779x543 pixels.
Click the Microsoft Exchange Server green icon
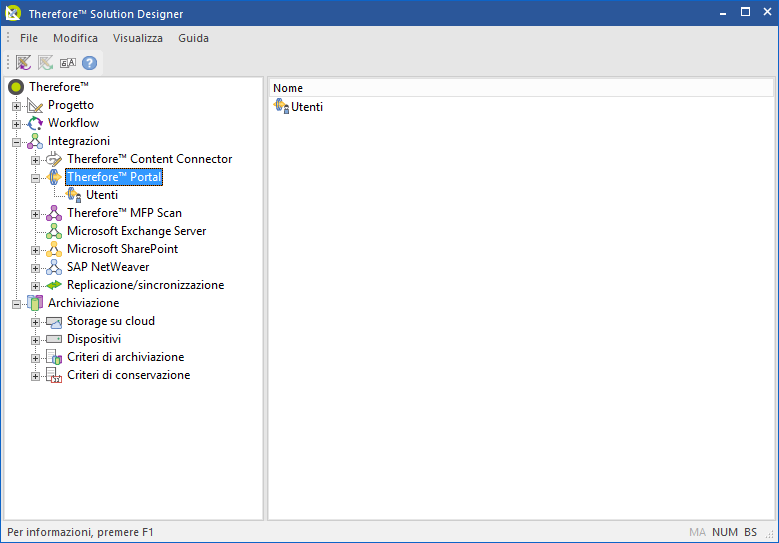pos(54,231)
